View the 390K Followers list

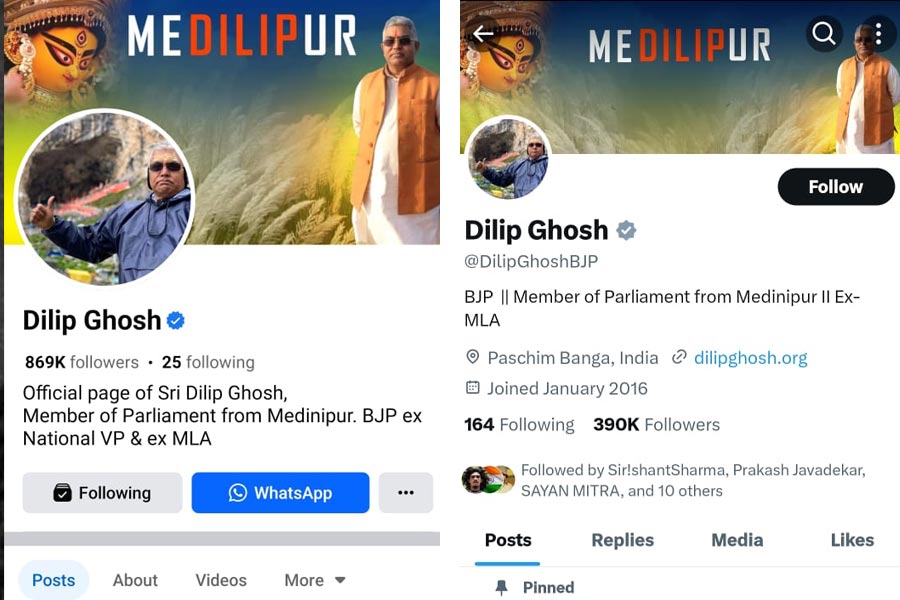tap(656, 424)
